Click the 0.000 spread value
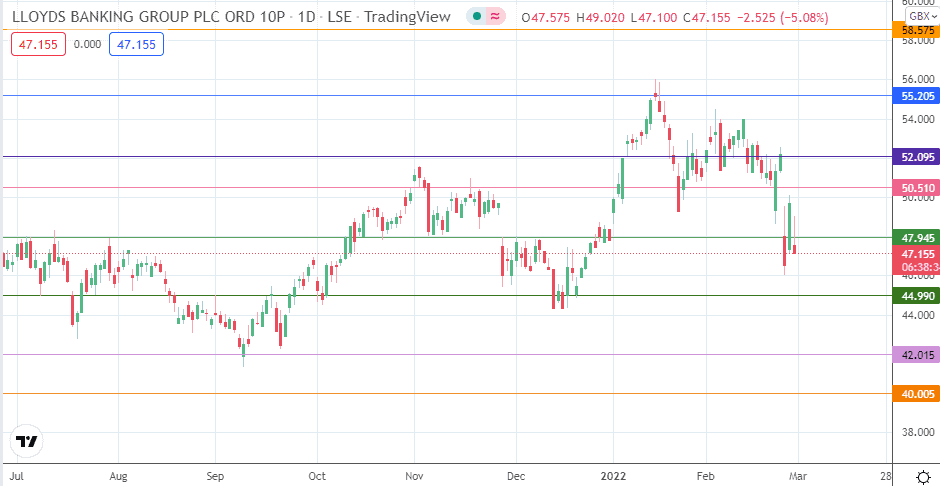This screenshot has height=486, width=940. coord(88,44)
